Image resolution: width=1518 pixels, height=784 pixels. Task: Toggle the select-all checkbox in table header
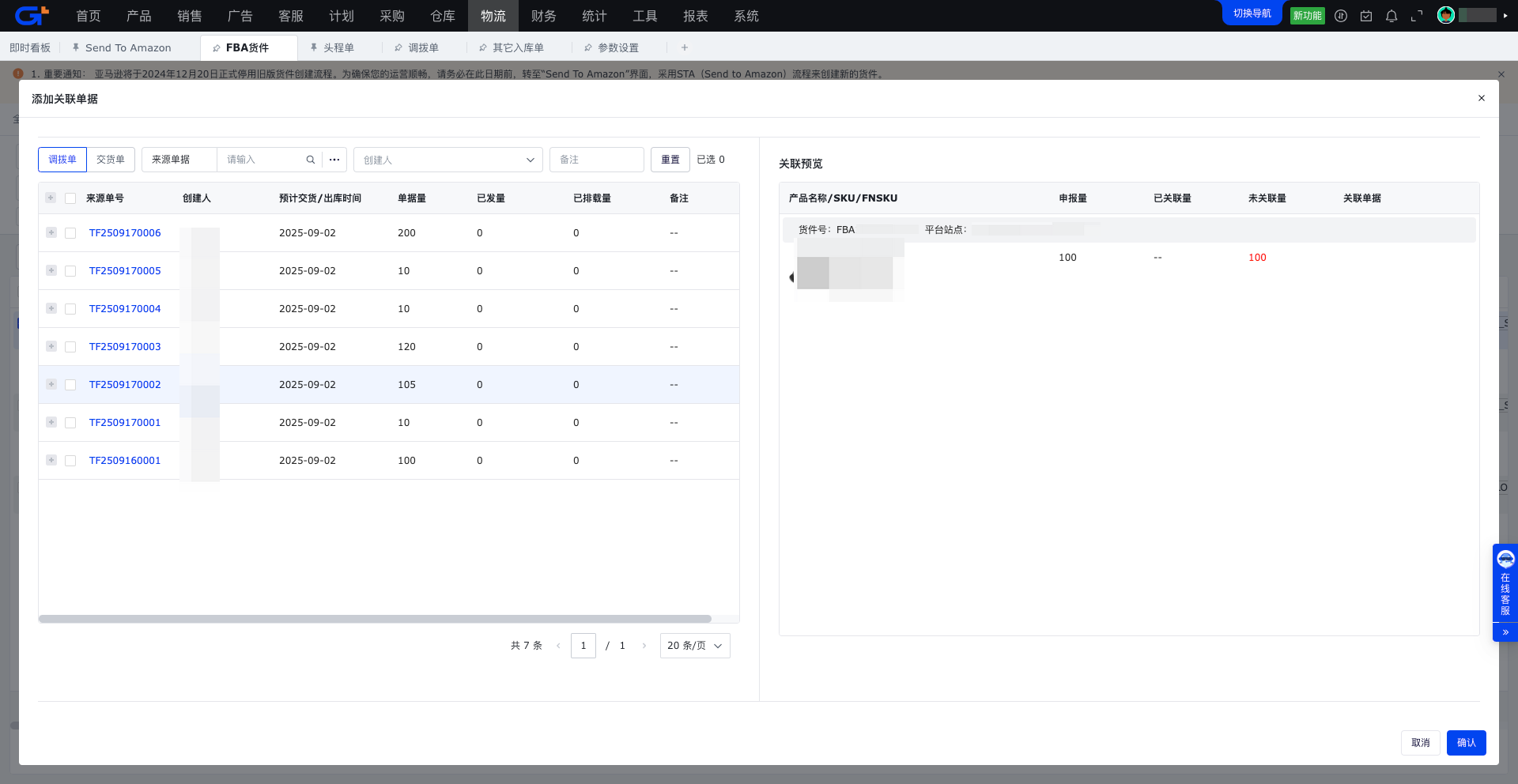click(x=70, y=198)
